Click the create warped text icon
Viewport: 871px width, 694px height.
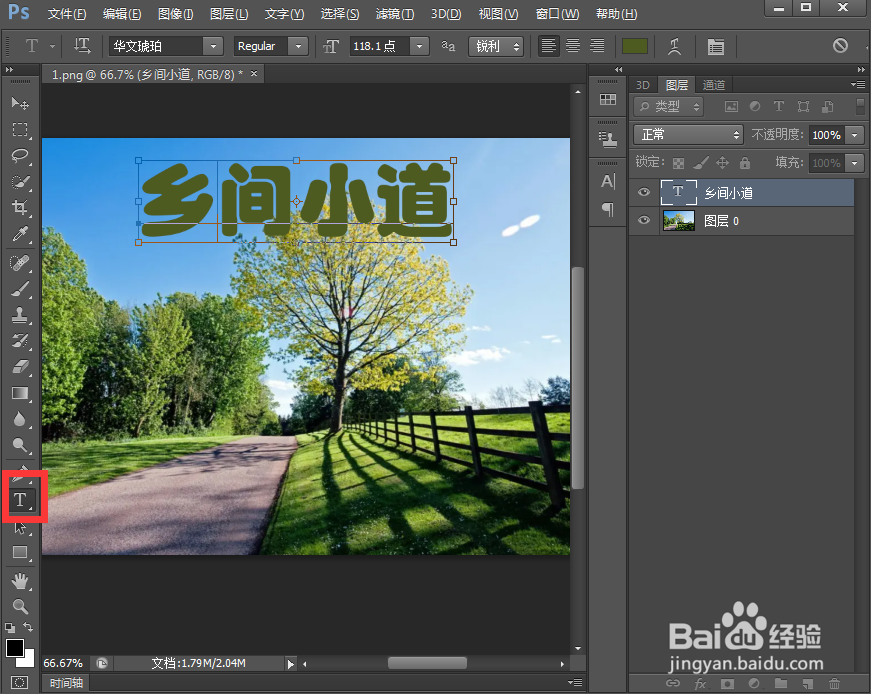pyautogui.click(x=673, y=46)
